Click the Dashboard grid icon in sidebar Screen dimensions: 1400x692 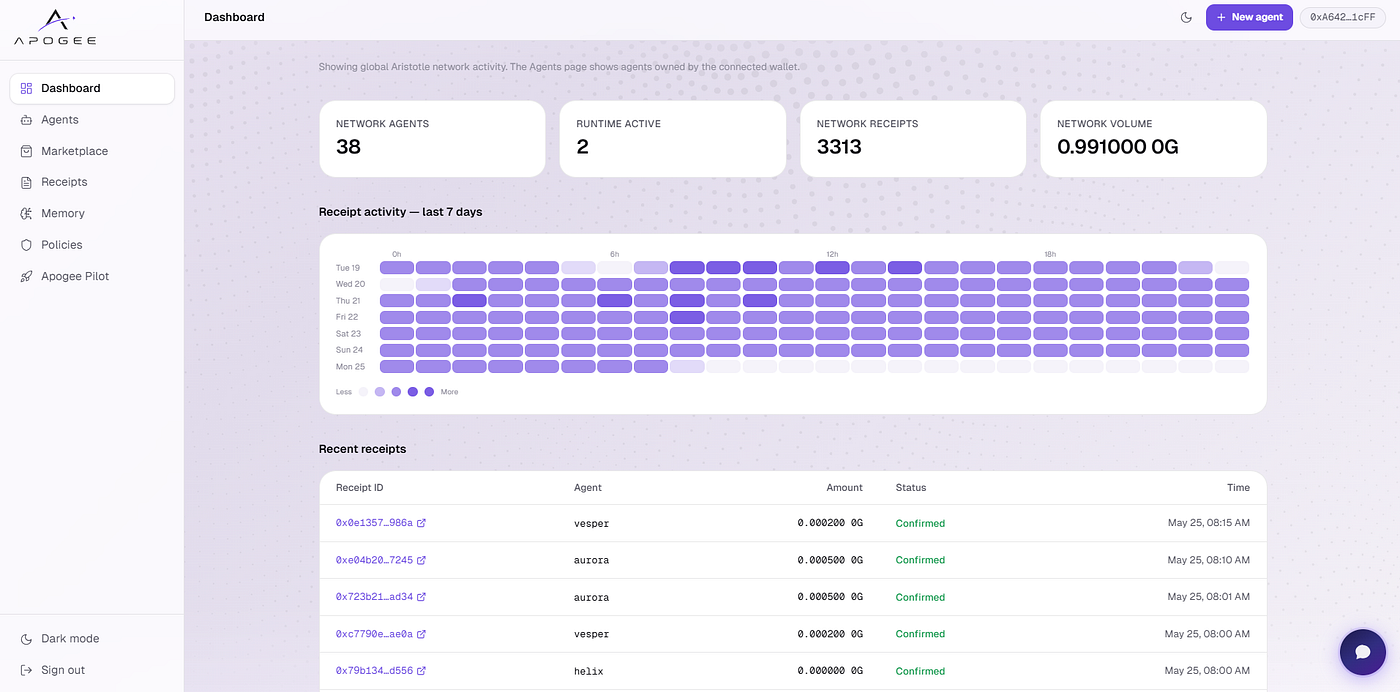pos(26,88)
